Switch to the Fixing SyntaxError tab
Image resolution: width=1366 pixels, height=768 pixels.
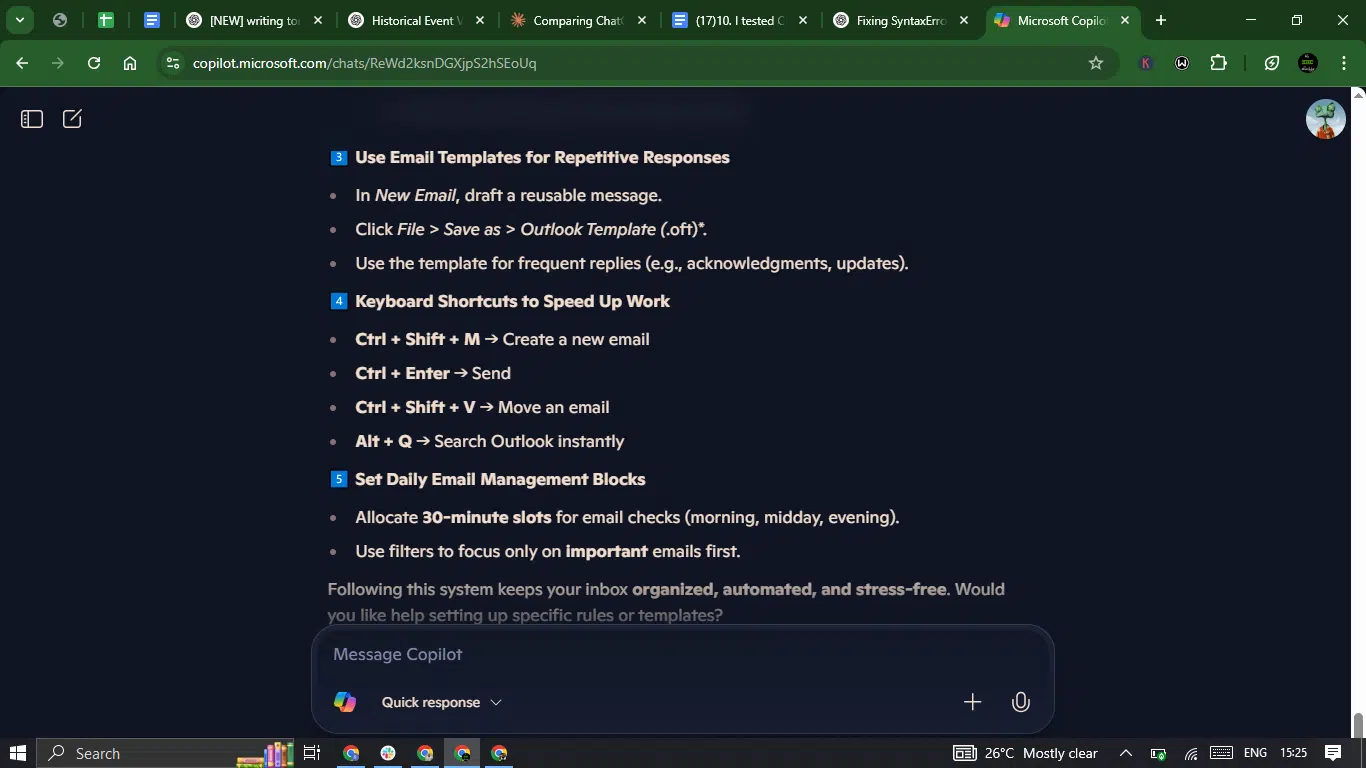[x=902, y=20]
